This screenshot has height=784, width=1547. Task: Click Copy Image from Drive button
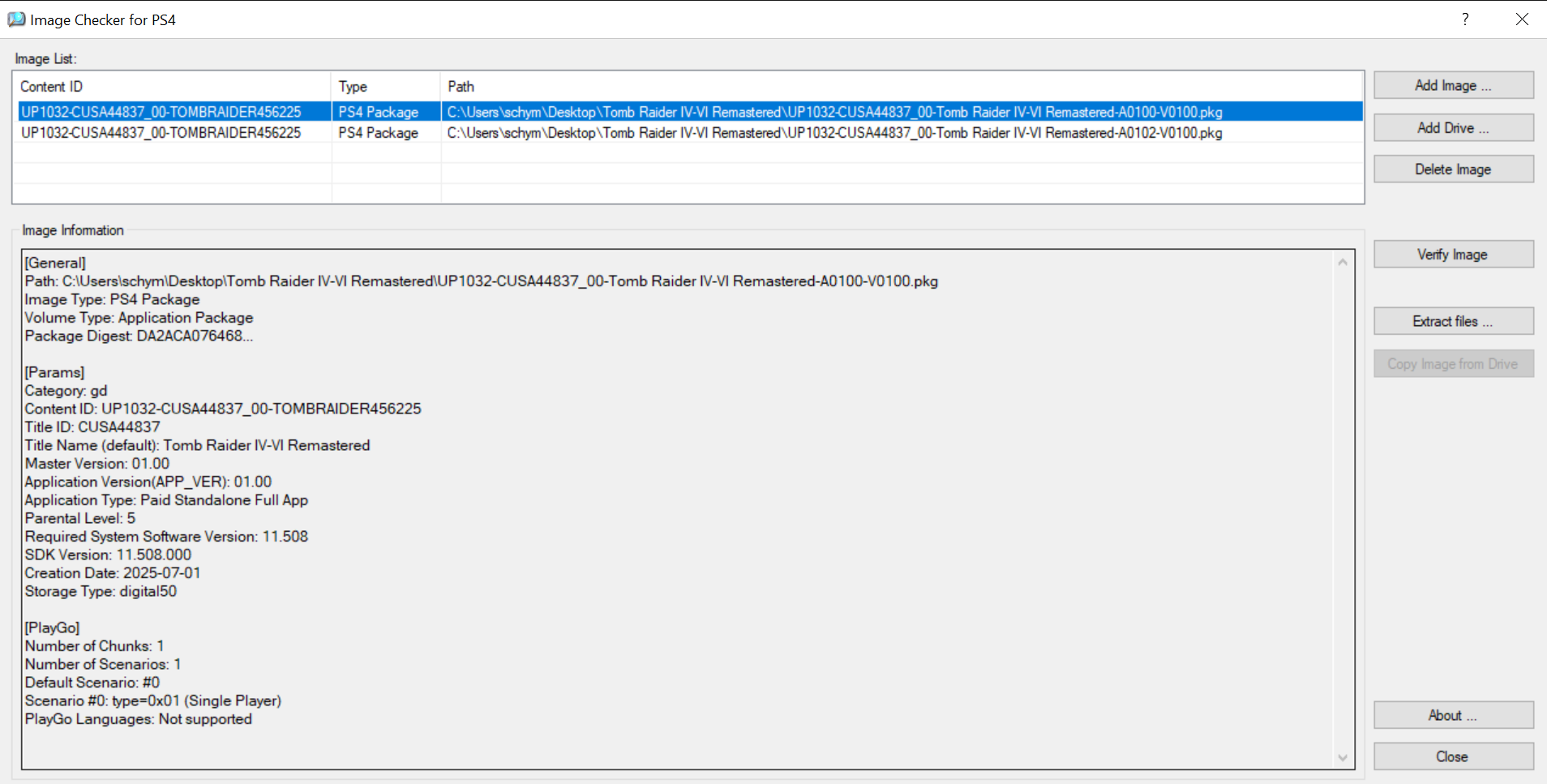(x=1453, y=364)
